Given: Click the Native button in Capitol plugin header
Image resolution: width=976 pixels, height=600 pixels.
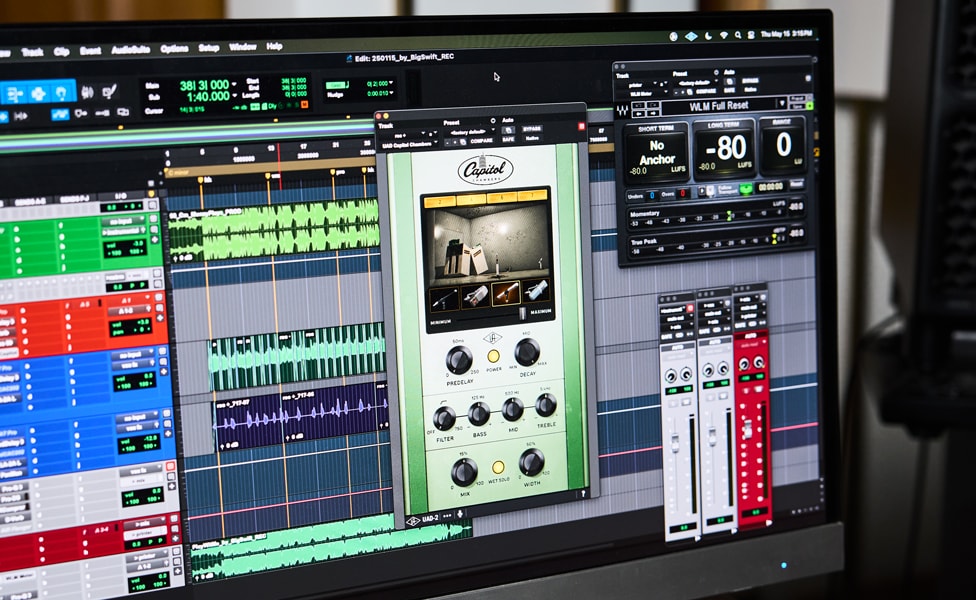Looking at the screenshot, I should (x=532, y=138).
